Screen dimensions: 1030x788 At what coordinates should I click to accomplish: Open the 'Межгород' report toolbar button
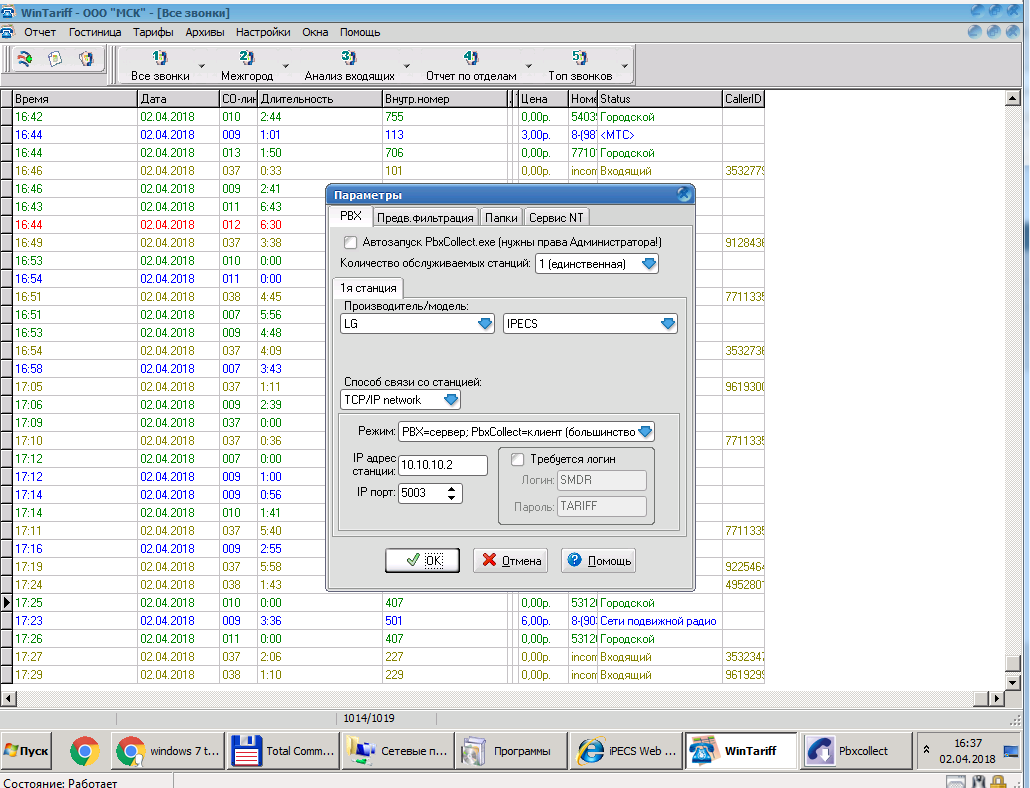tap(247, 66)
